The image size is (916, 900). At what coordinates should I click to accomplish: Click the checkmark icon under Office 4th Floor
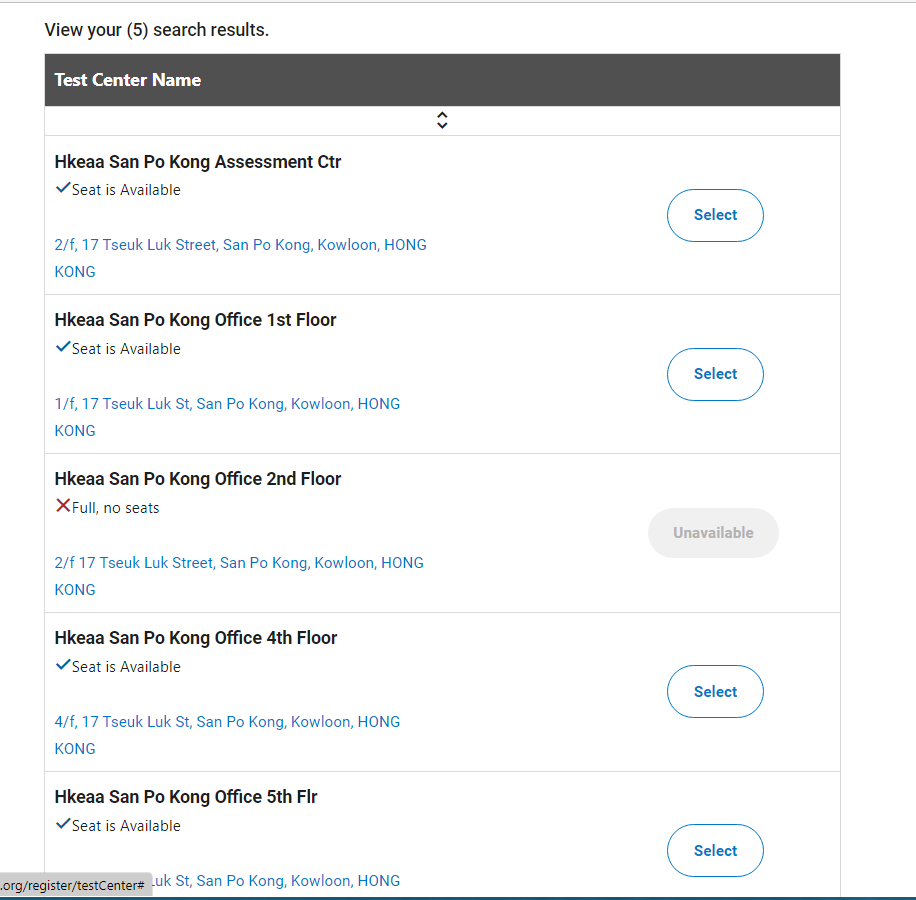click(x=63, y=665)
